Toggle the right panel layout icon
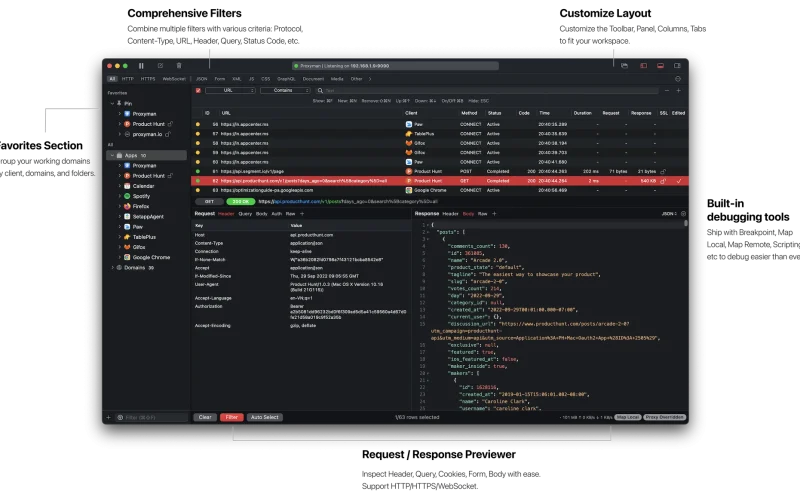This screenshot has width=800, height=500. (x=678, y=66)
